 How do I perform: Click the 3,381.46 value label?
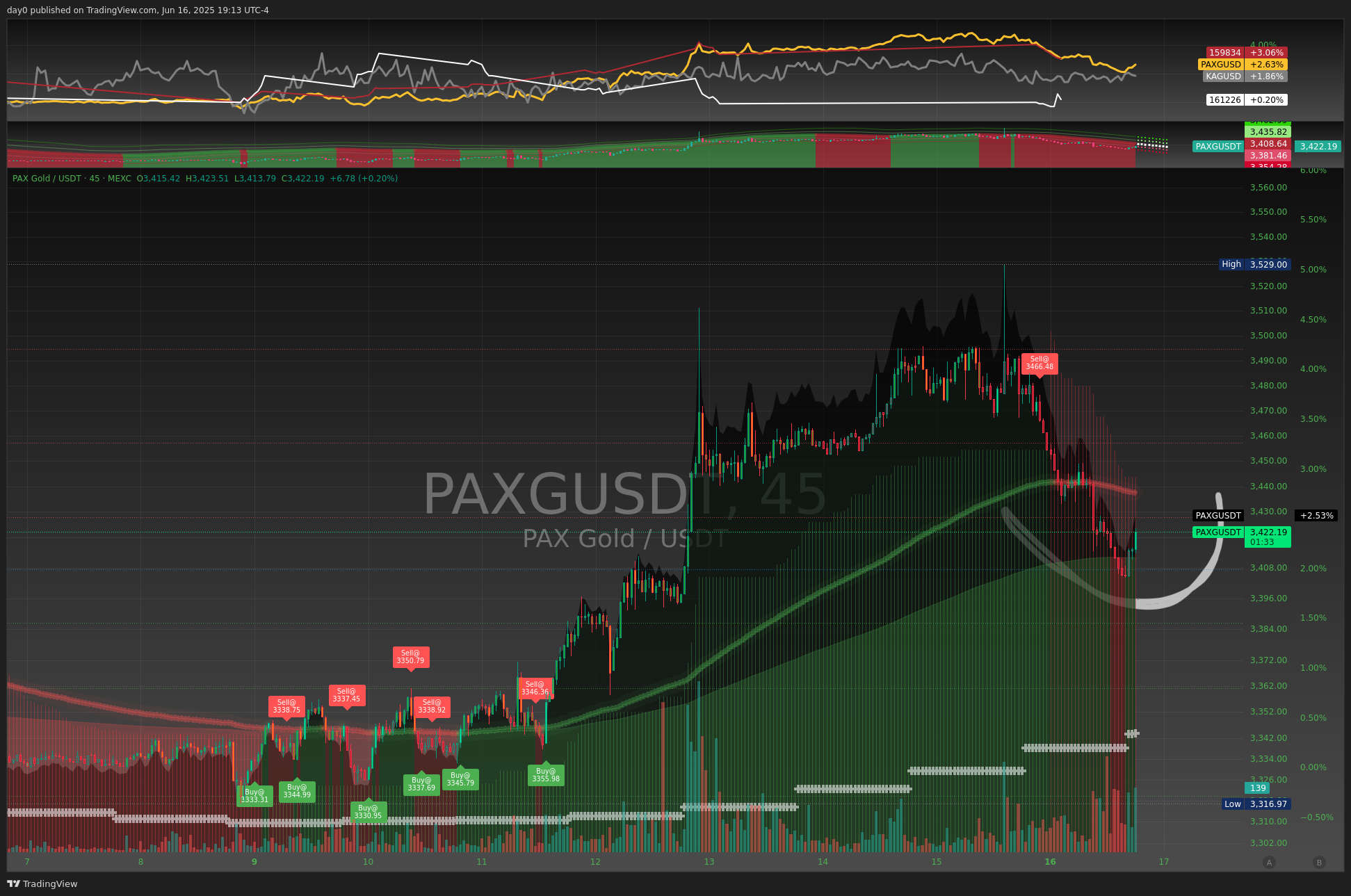click(x=1268, y=156)
